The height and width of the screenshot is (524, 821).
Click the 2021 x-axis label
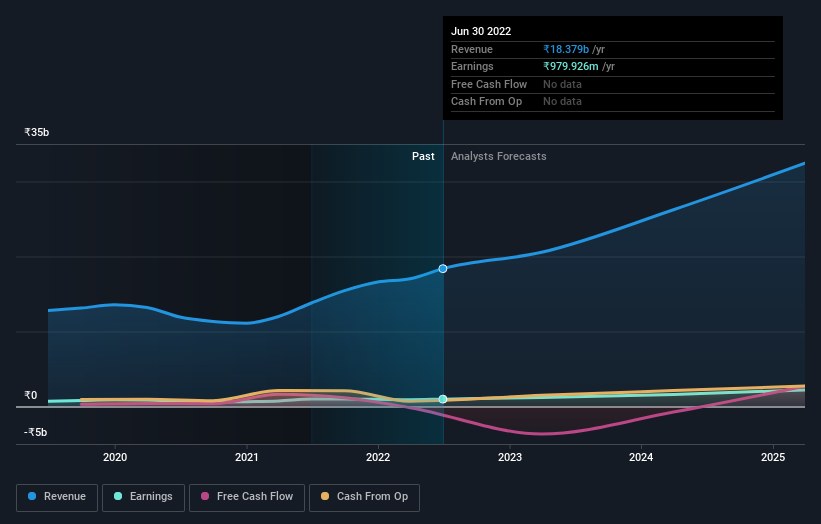pos(247,457)
